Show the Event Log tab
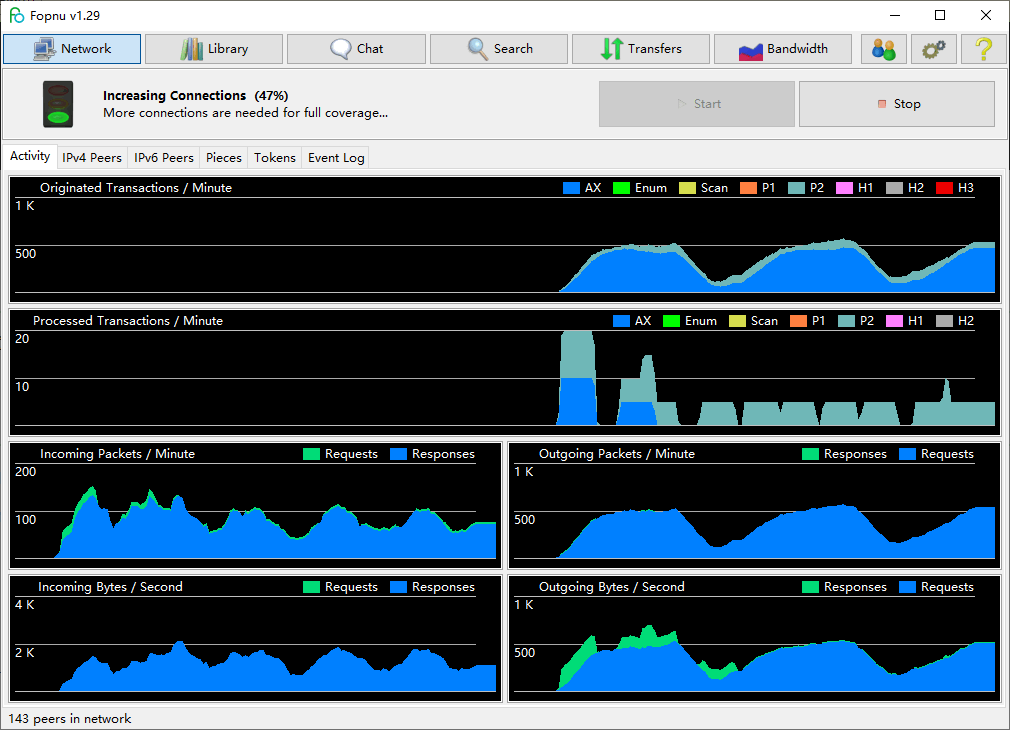The height and width of the screenshot is (730, 1010). [x=336, y=158]
